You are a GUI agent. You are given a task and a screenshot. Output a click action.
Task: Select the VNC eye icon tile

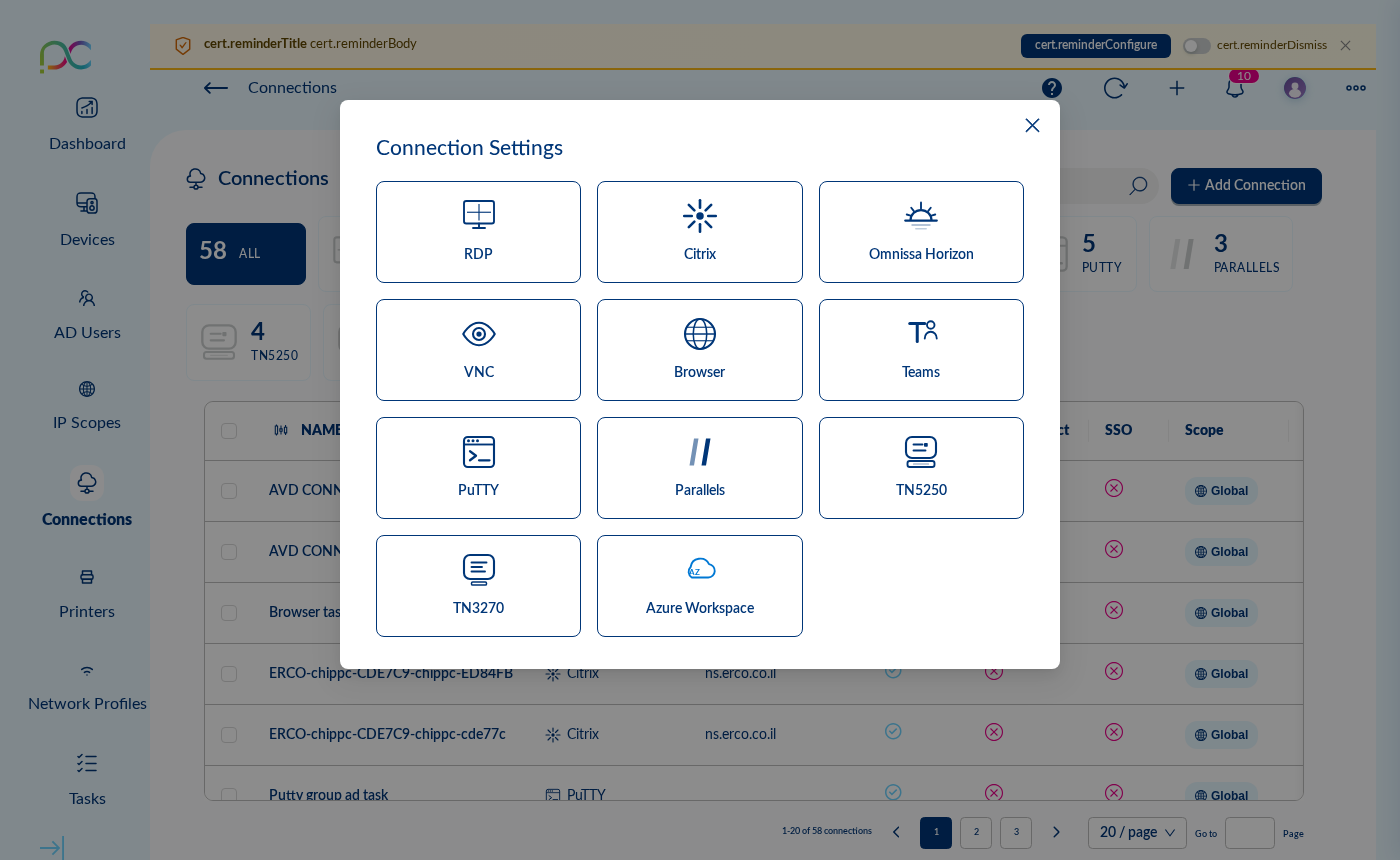point(478,350)
